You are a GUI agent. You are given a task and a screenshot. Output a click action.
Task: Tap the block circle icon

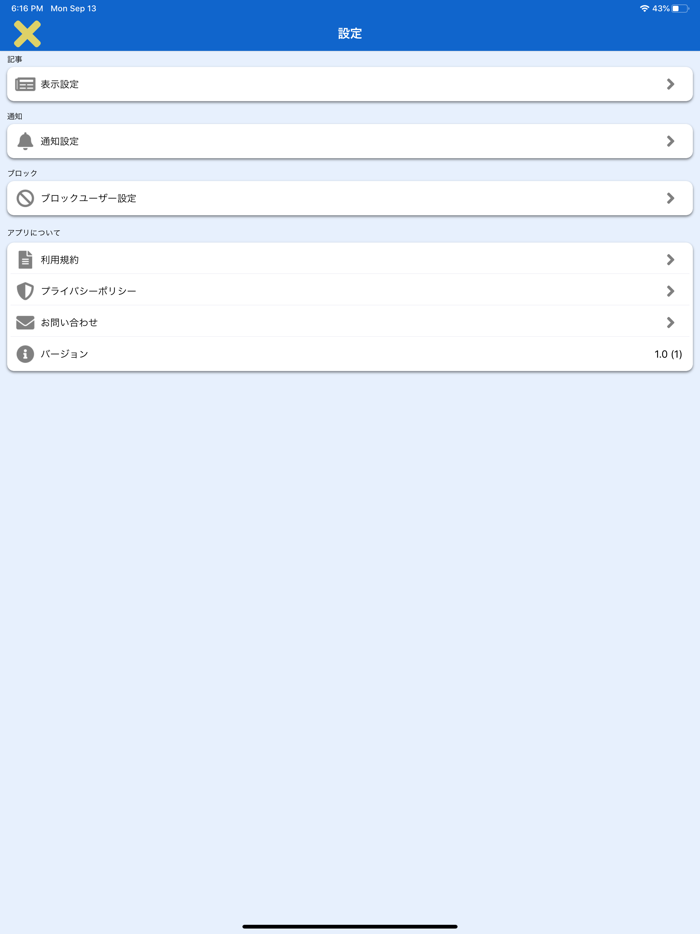[25, 199]
